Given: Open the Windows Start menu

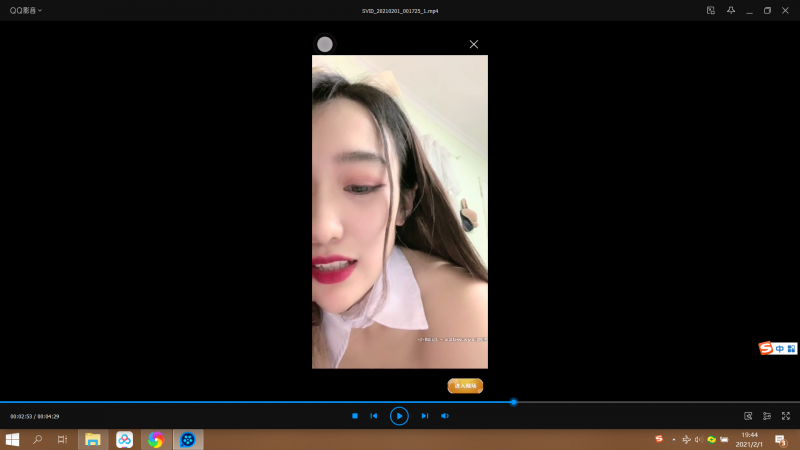Looking at the screenshot, I should coord(13,439).
